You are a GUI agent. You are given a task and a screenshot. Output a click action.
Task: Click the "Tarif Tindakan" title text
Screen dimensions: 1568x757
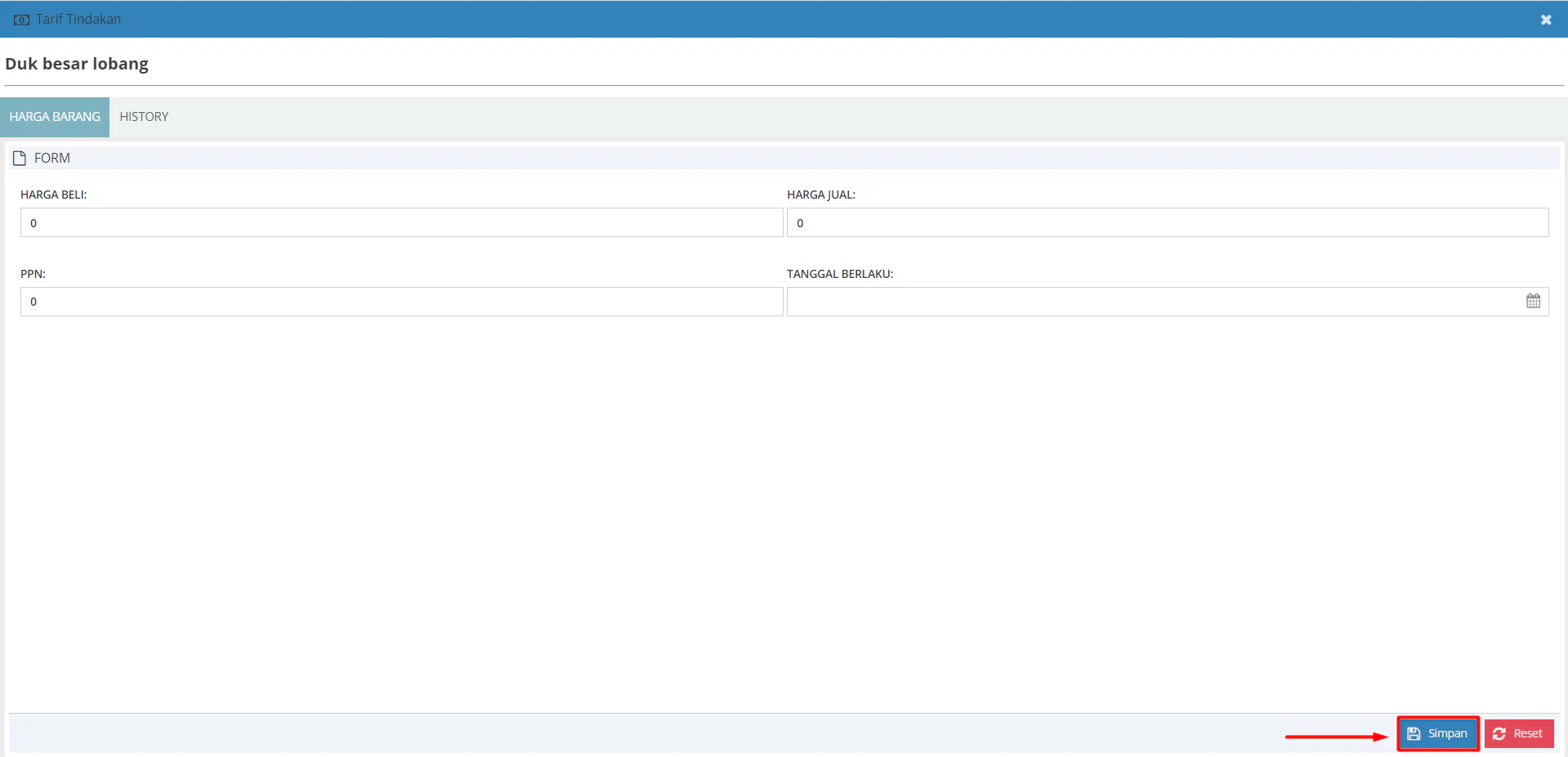[78, 19]
